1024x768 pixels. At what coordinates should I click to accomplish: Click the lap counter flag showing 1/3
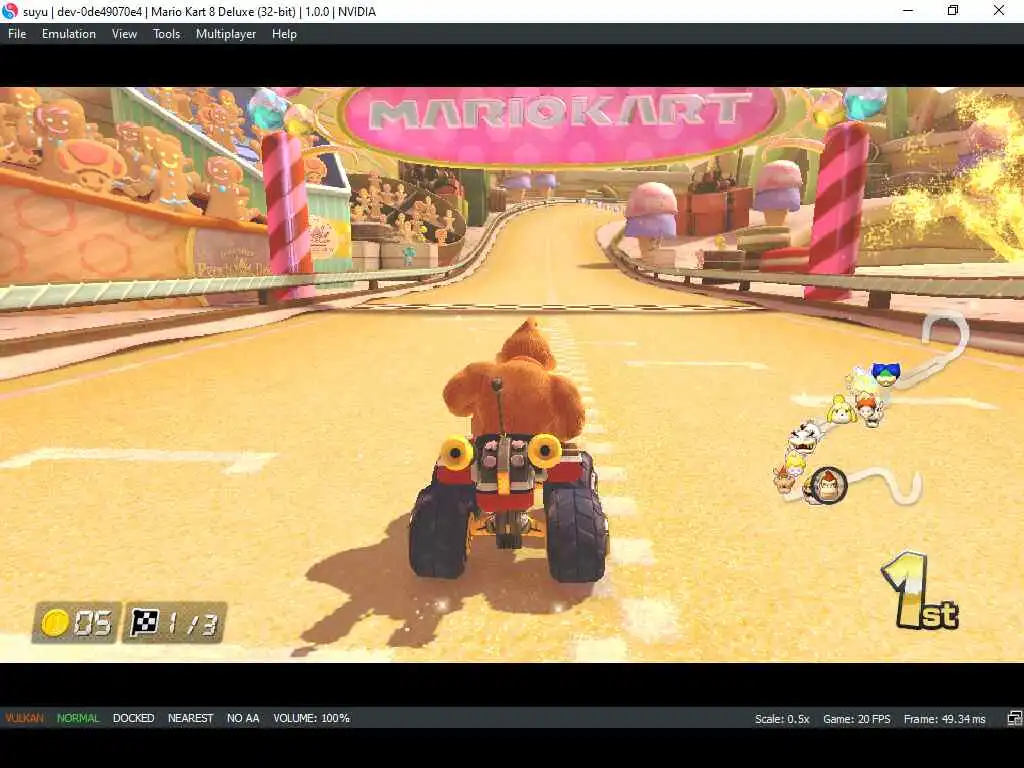[x=174, y=622]
